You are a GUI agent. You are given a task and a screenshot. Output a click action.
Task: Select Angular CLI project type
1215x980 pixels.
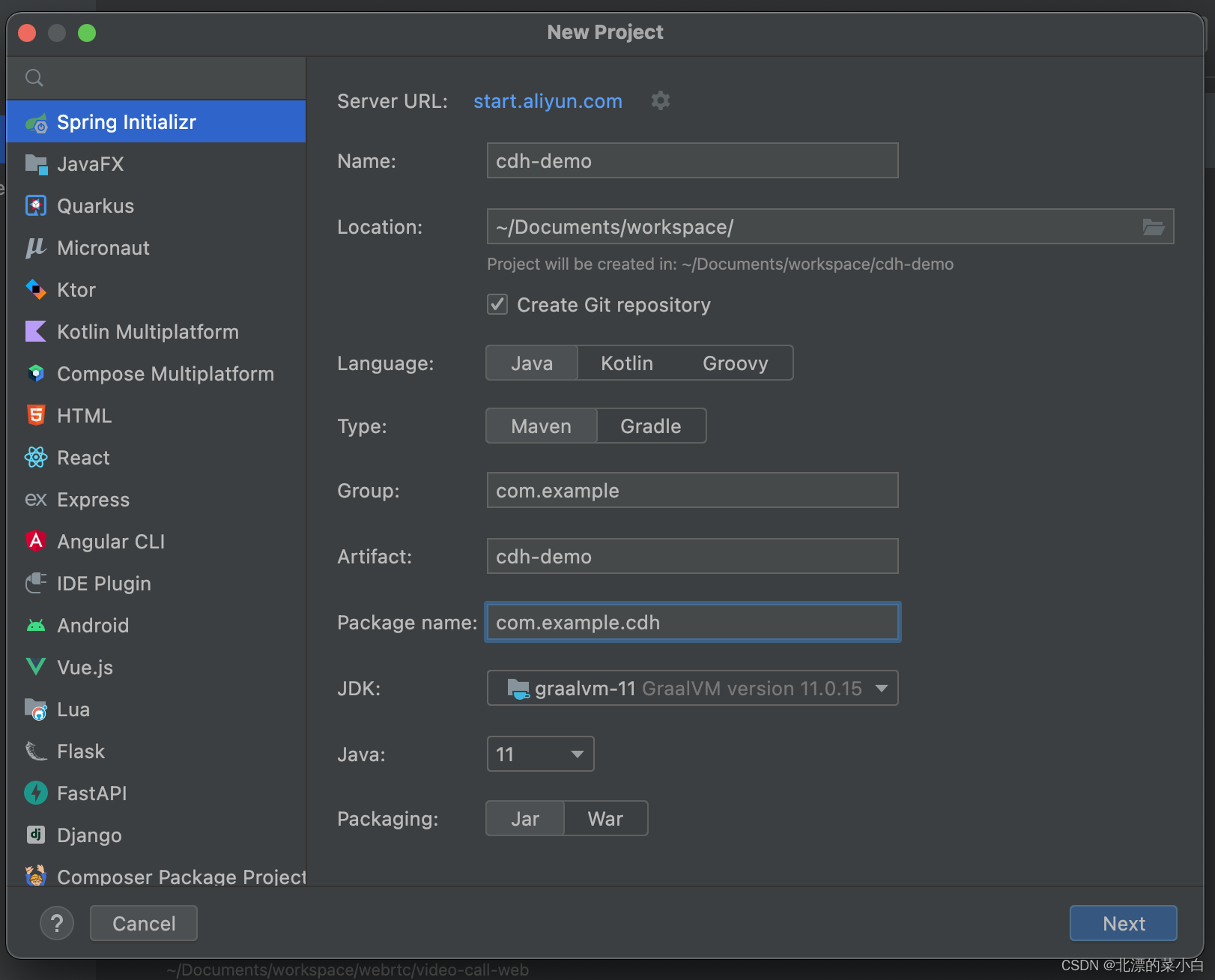pos(156,542)
